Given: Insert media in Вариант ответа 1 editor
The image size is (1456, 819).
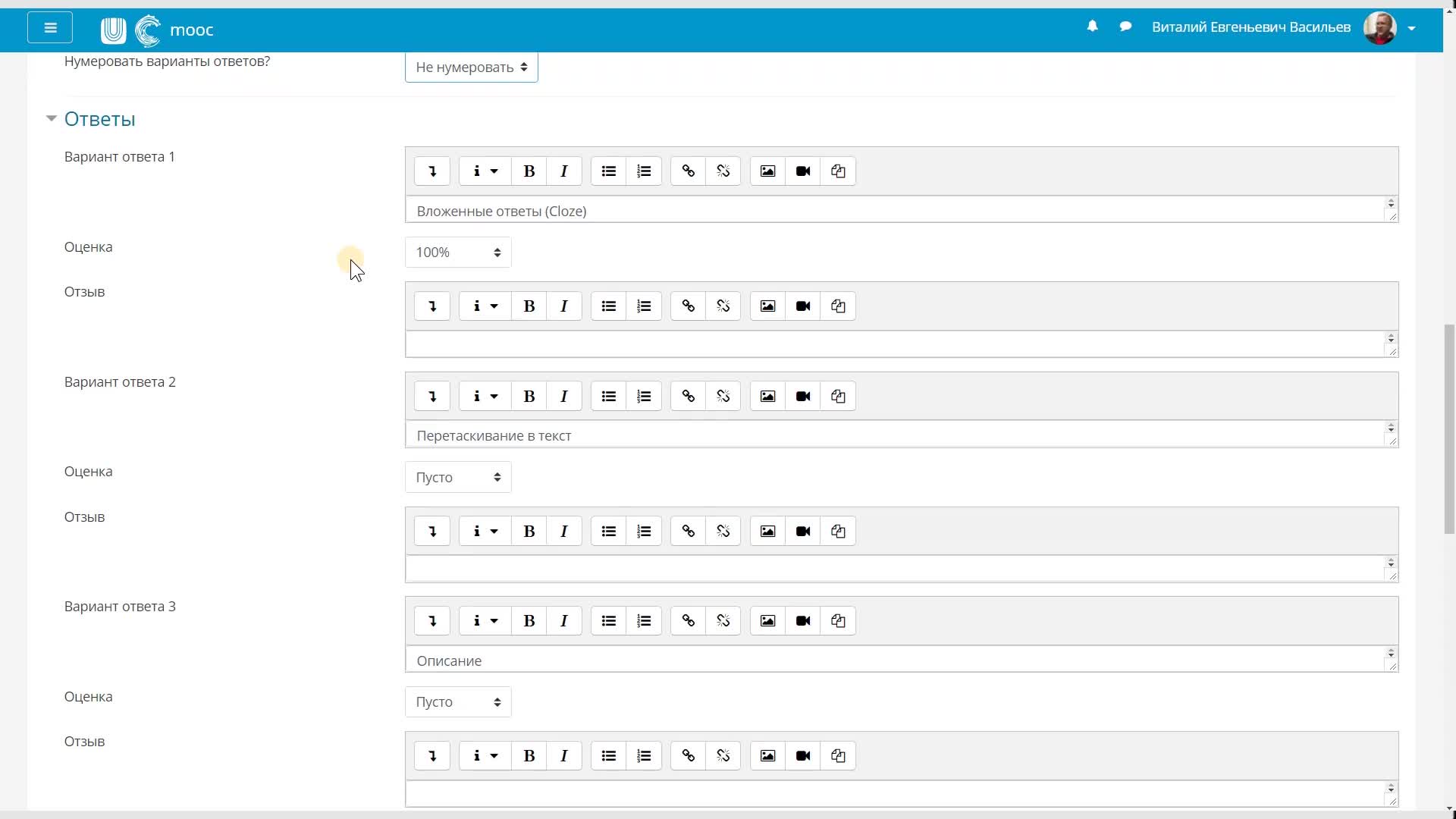Looking at the screenshot, I should tap(803, 171).
